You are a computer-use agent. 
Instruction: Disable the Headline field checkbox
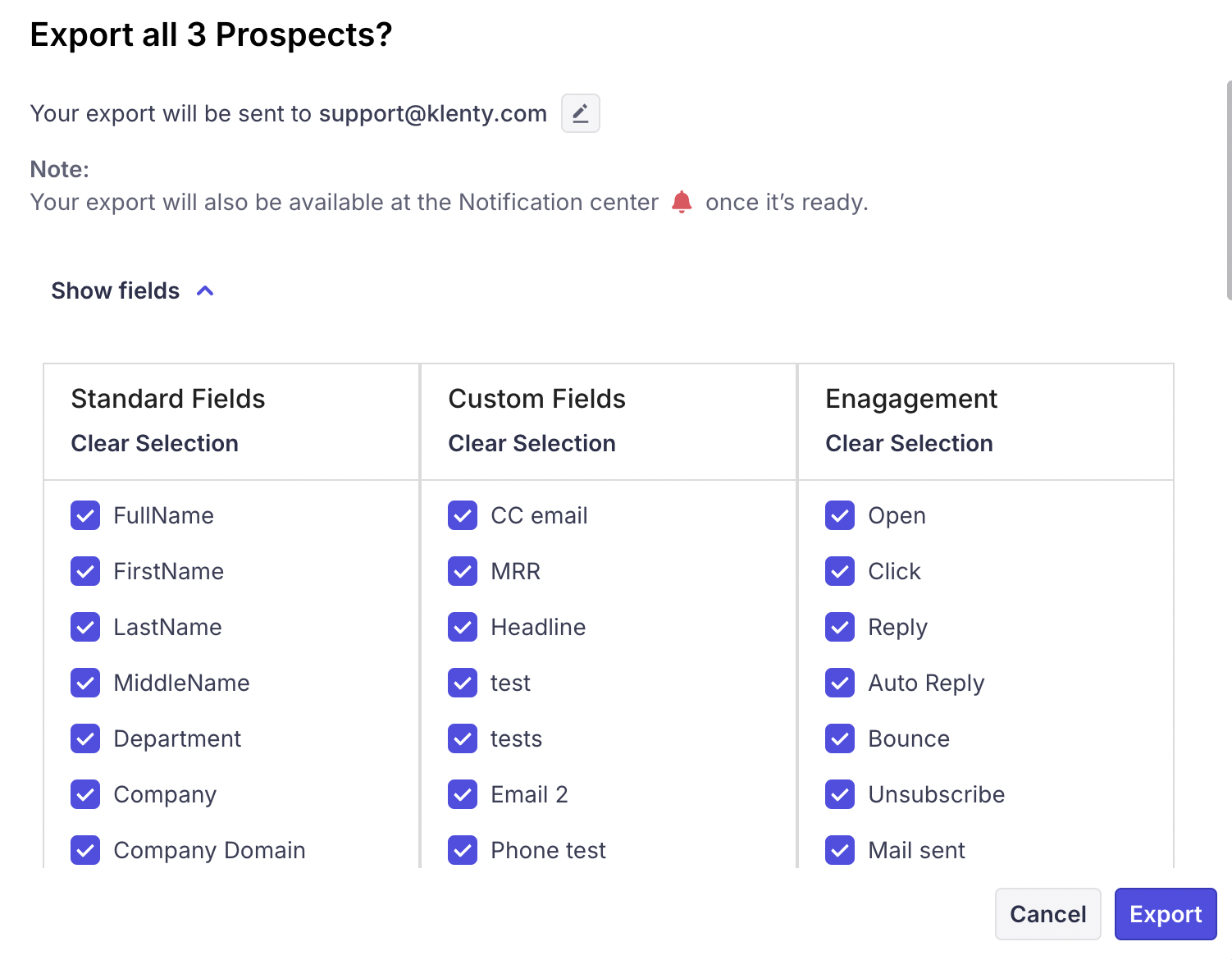463,627
